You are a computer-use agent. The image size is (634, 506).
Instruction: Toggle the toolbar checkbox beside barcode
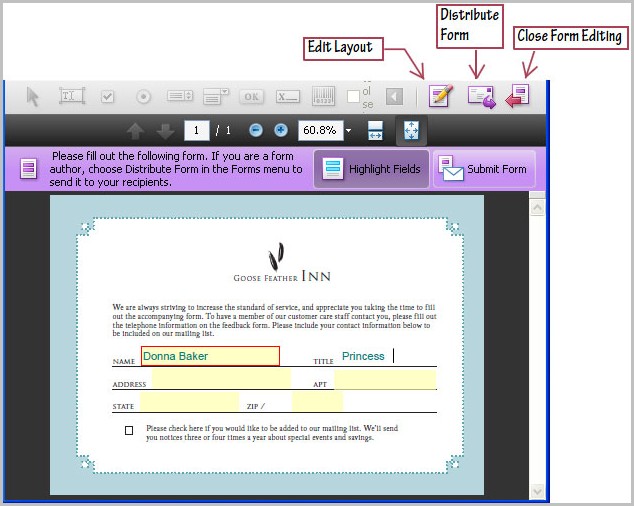[353, 97]
